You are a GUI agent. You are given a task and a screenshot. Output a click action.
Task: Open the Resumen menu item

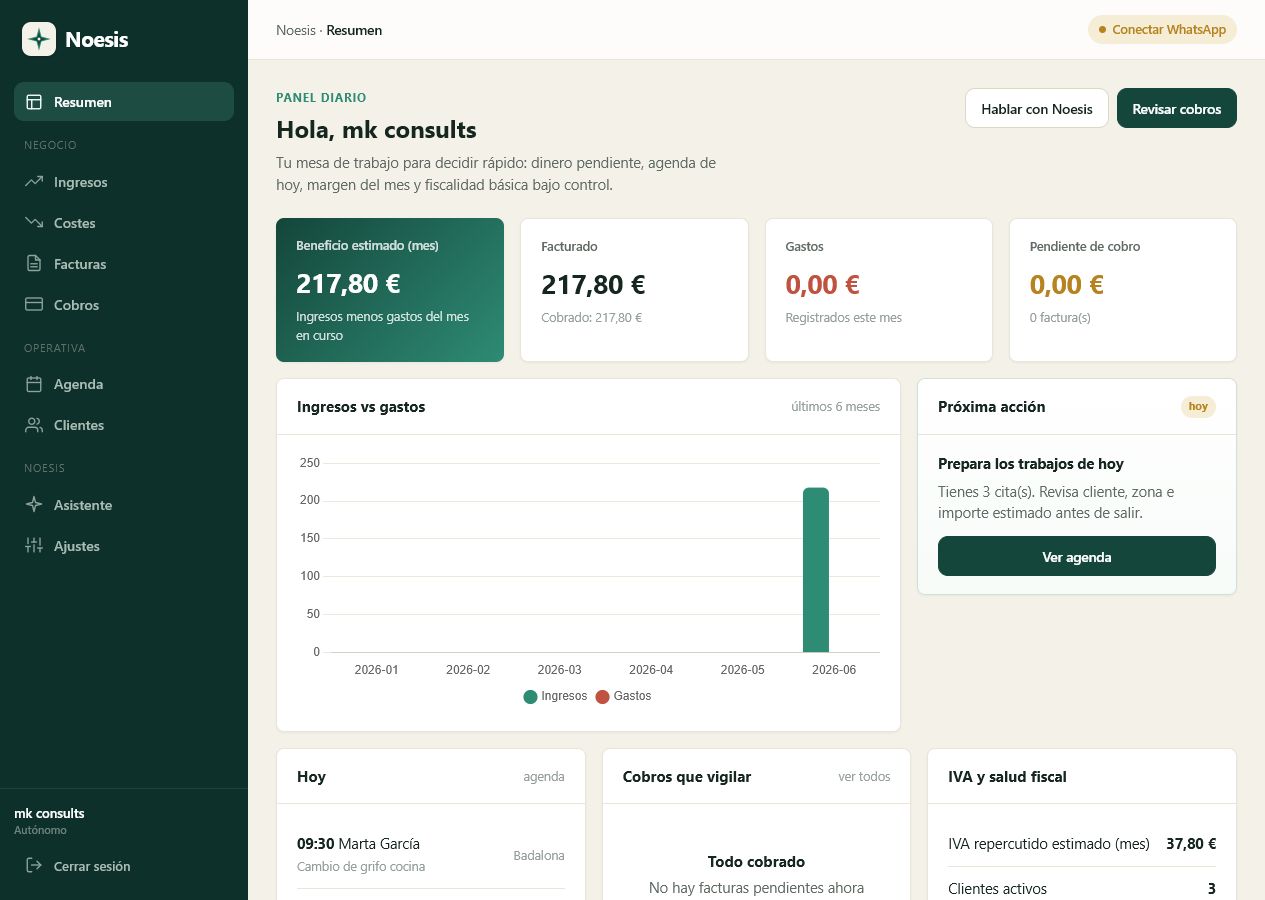(124, 102)
